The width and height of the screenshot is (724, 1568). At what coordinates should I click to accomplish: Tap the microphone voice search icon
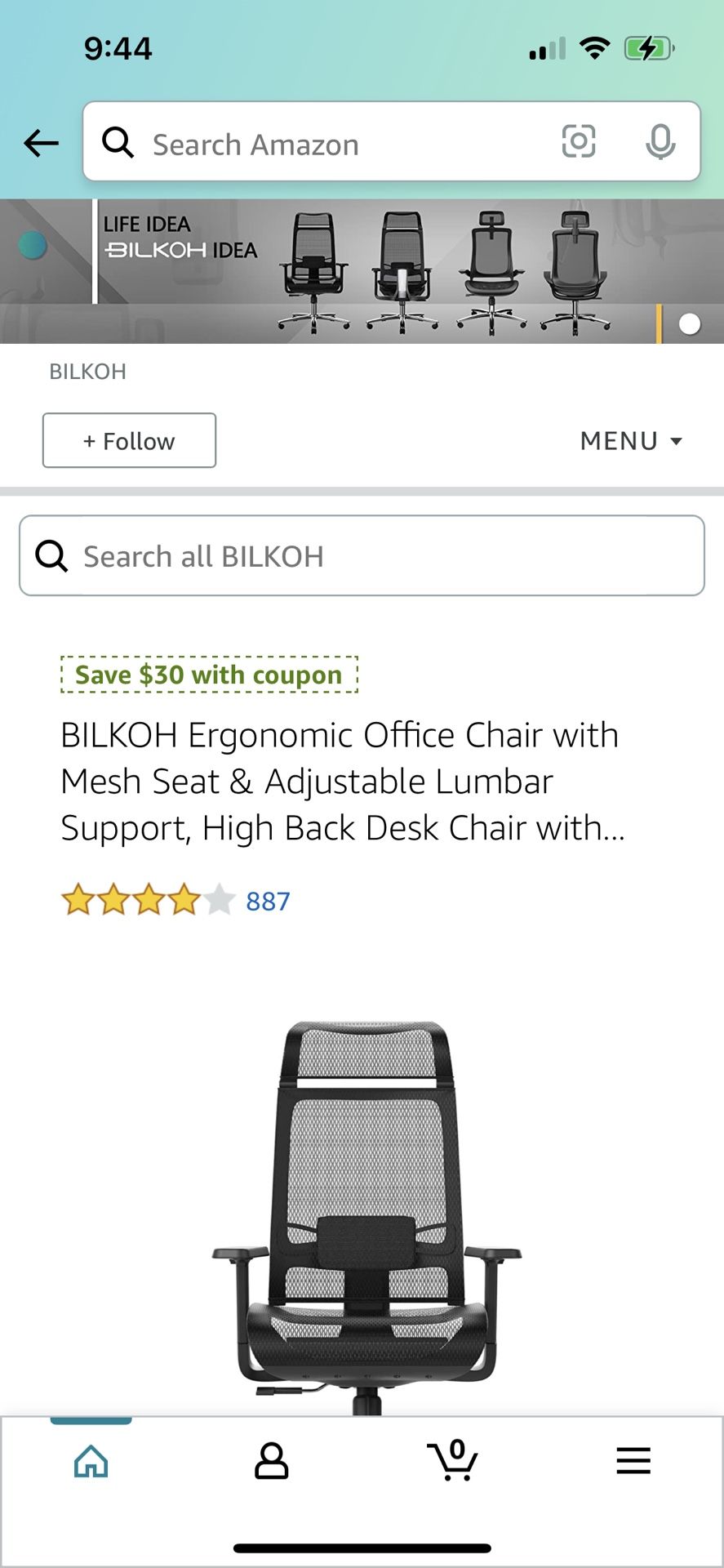(x=660, y=142)
